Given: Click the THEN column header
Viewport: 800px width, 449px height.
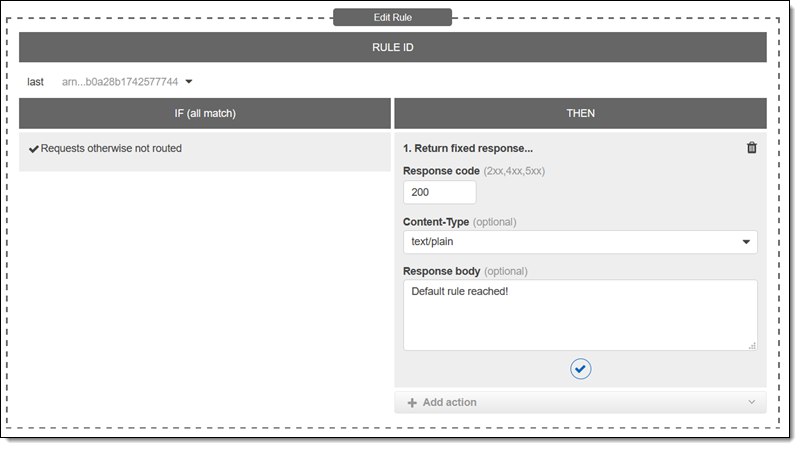Looking at the screenshot, I should pyautogui.click(x=581, y=113).
